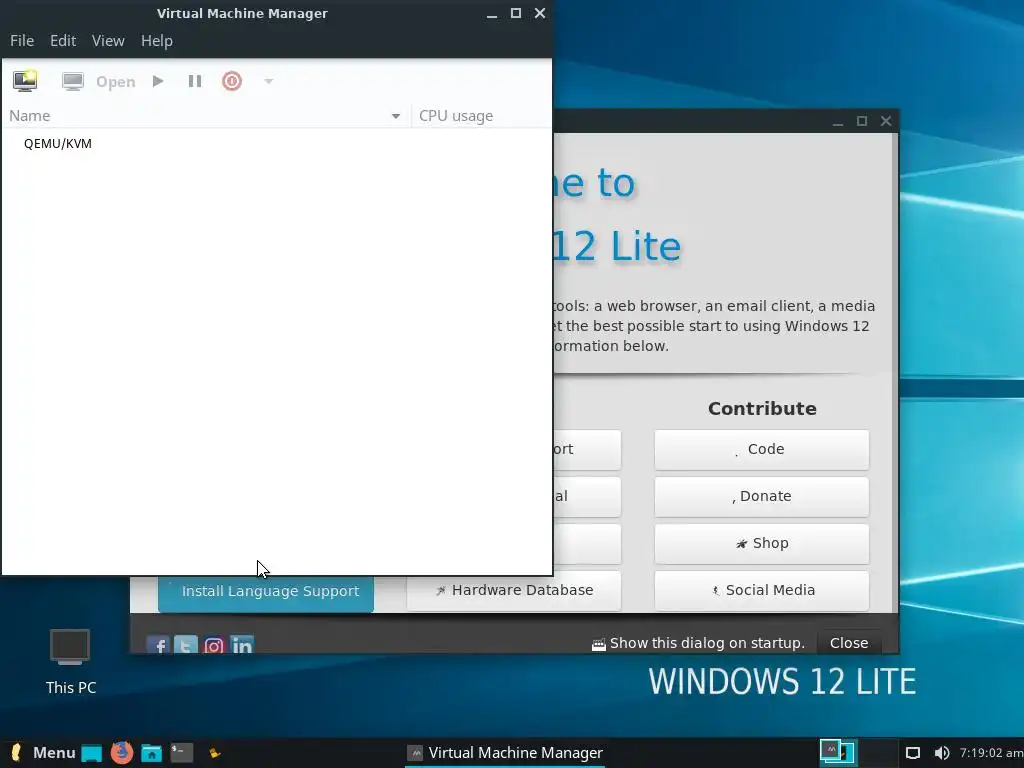1024x768 pixels.
Task: Click Virtual Machine Manager taskbar entry
Action: pyautogui.click(x=505, y=753)
